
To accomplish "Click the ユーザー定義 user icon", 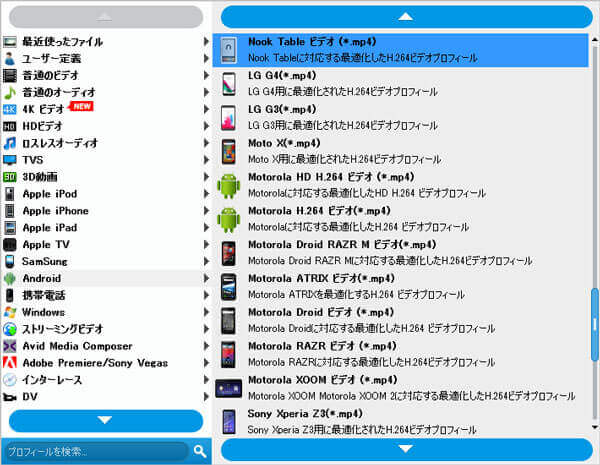I will [x=10, y=59].
